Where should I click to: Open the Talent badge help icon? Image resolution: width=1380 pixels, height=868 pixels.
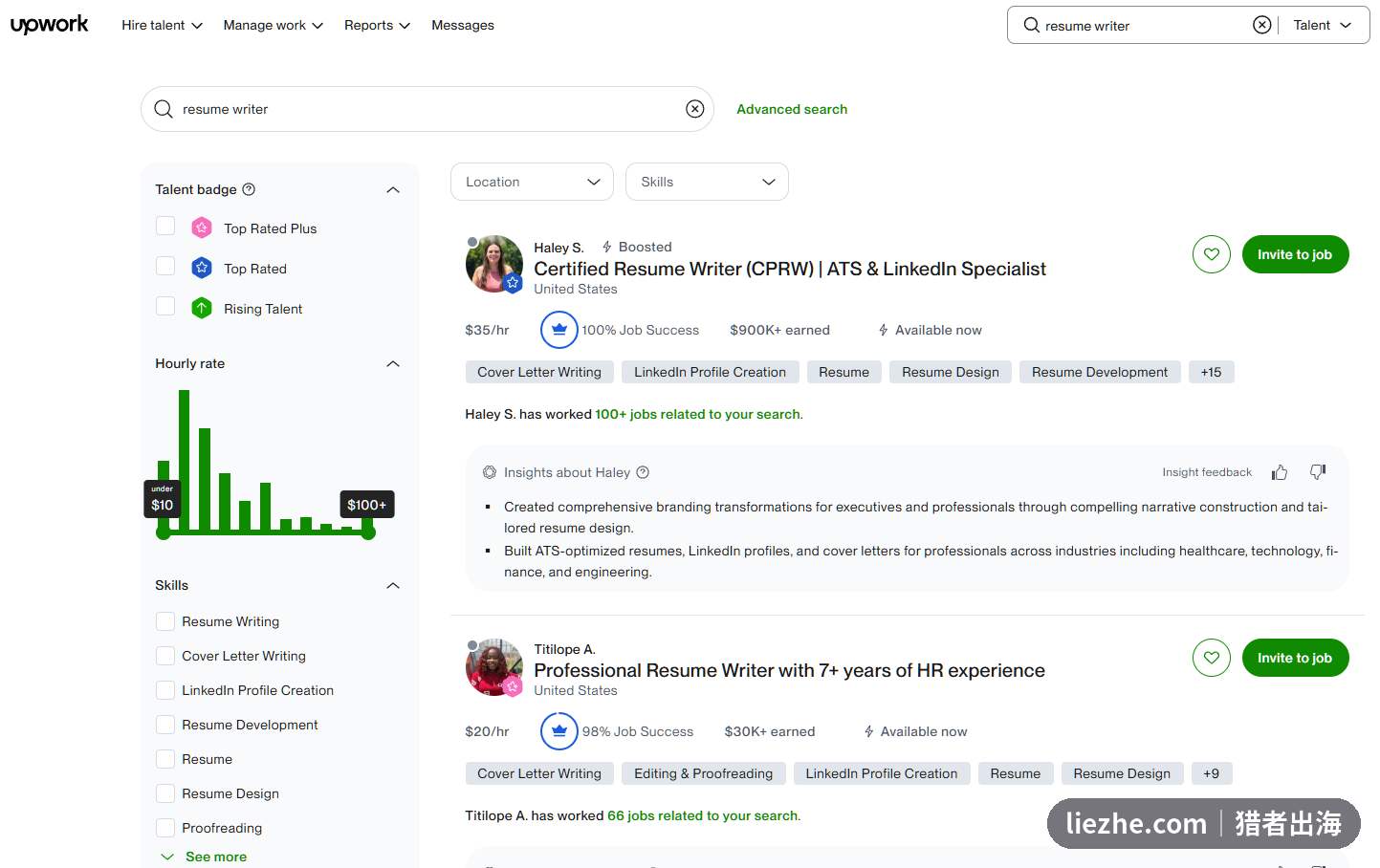point(249,189)
